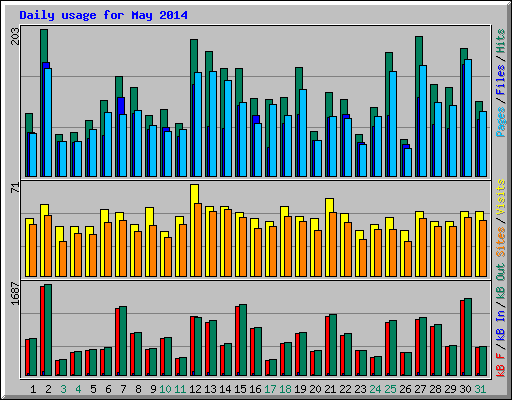The image size is (512, 400).
Task: Click the orange sites bar for day 21
Action: click(333, 244)
